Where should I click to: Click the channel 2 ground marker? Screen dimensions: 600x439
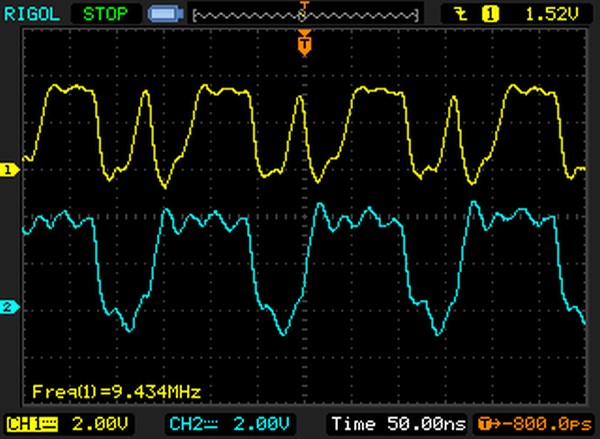pos(10,308)
